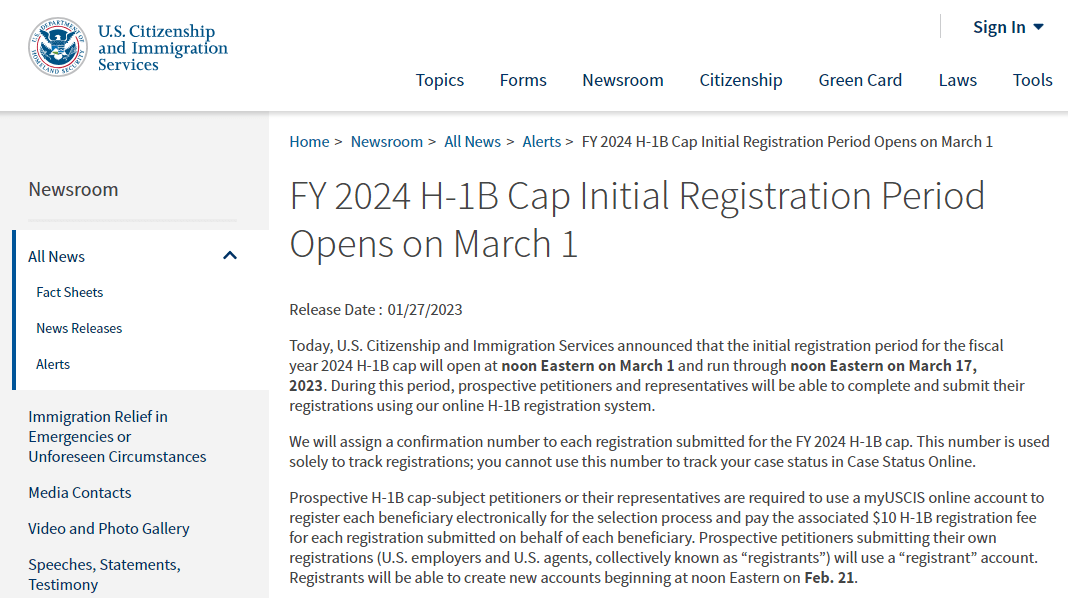
Task: Select Fact Sheets in the sidebar
Action: (x=69, y=291)
